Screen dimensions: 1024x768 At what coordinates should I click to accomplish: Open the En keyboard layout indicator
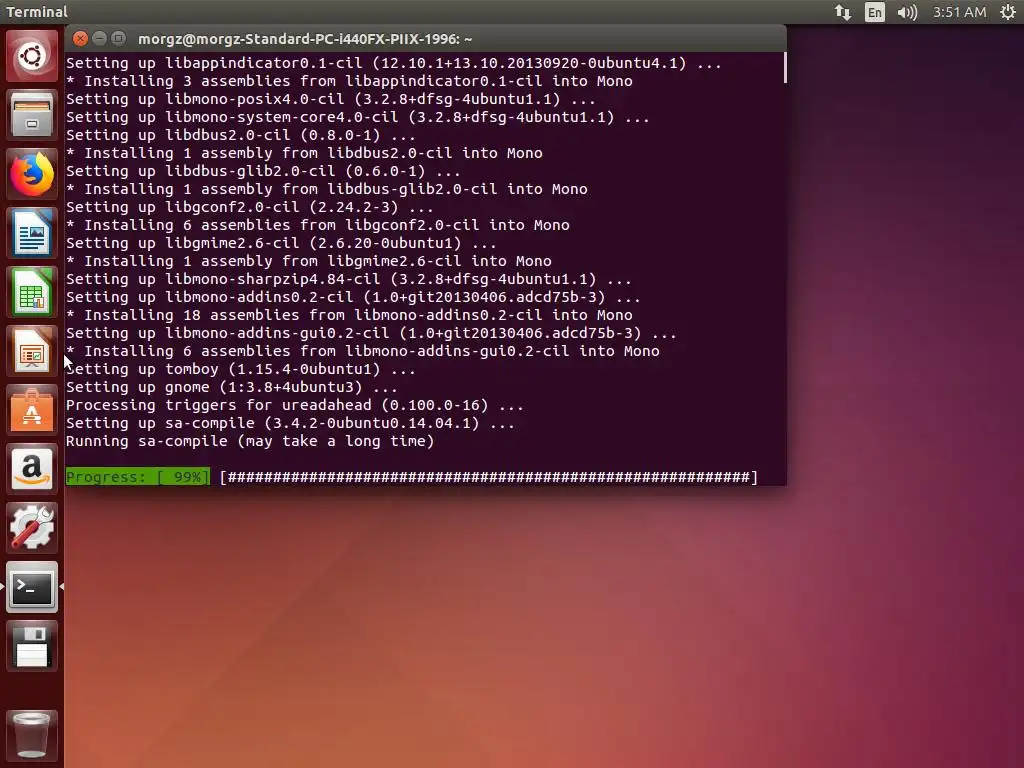click(x=874, y=12)
